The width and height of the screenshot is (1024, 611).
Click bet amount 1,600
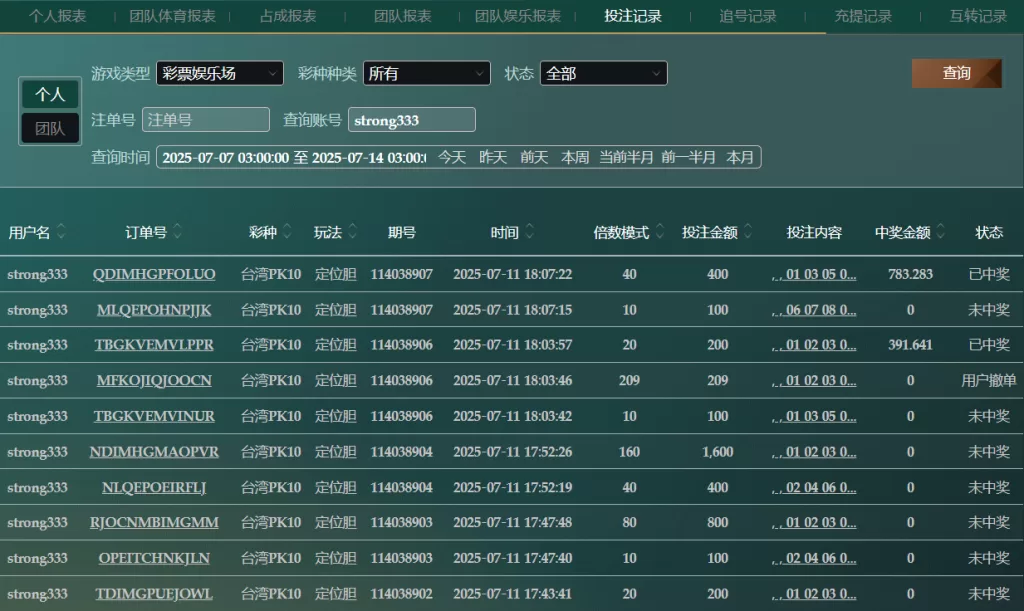pos(718,452)
